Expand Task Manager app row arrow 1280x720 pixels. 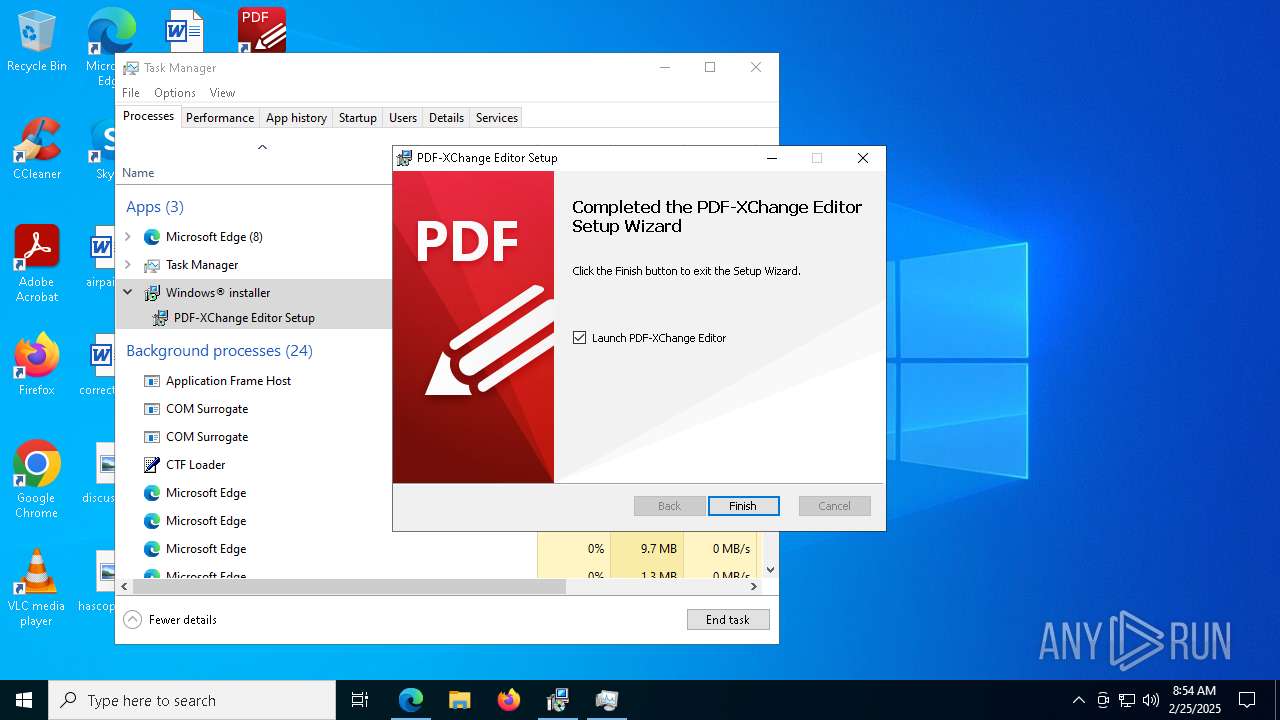tap(127, 265)
